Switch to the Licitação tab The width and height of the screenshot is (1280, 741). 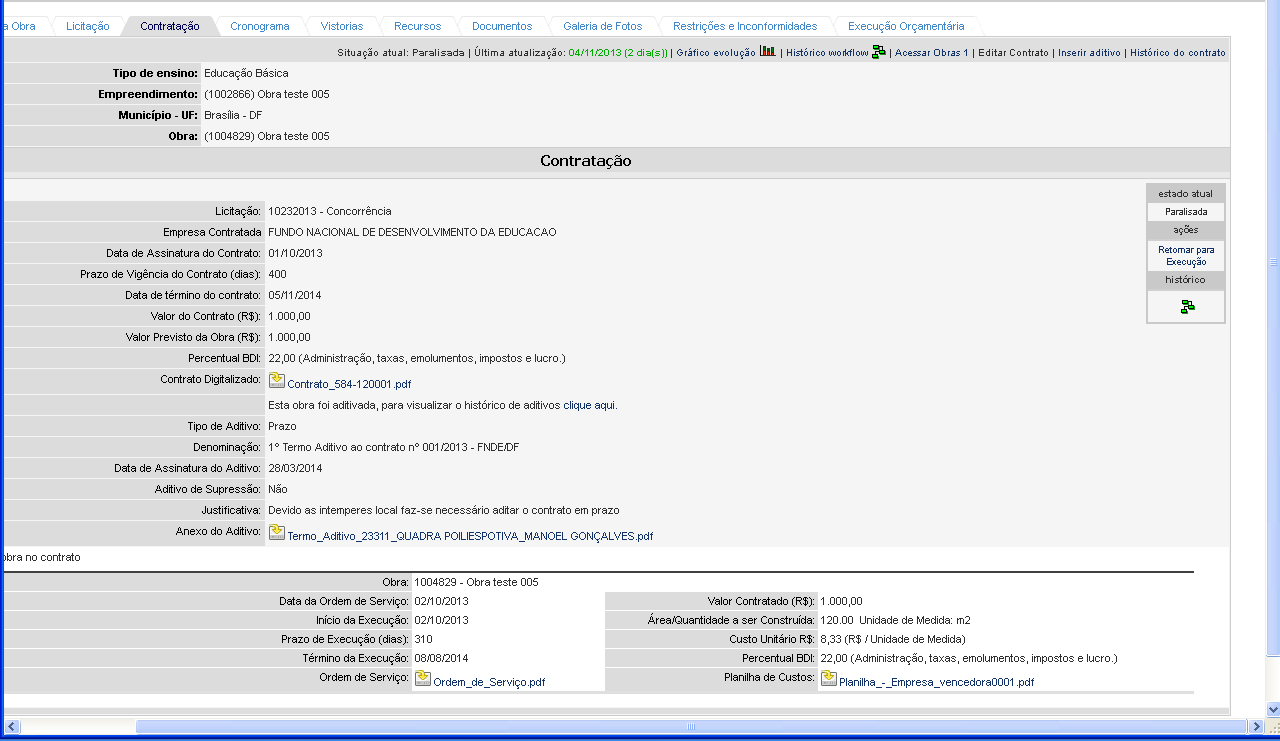pyautogui.click(x=88, y=26)
